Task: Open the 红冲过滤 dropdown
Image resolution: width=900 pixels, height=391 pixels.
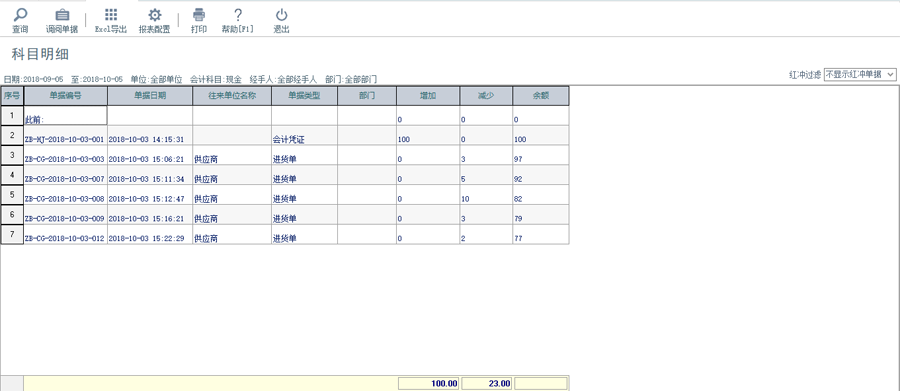Action: pyautogui.click(x=859, y=74)
